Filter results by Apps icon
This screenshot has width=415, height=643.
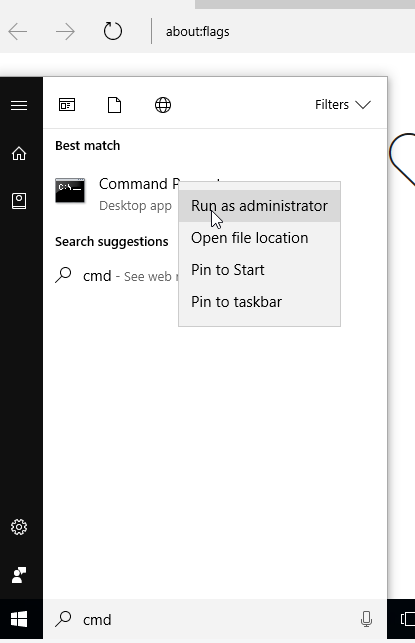[67, 105]
